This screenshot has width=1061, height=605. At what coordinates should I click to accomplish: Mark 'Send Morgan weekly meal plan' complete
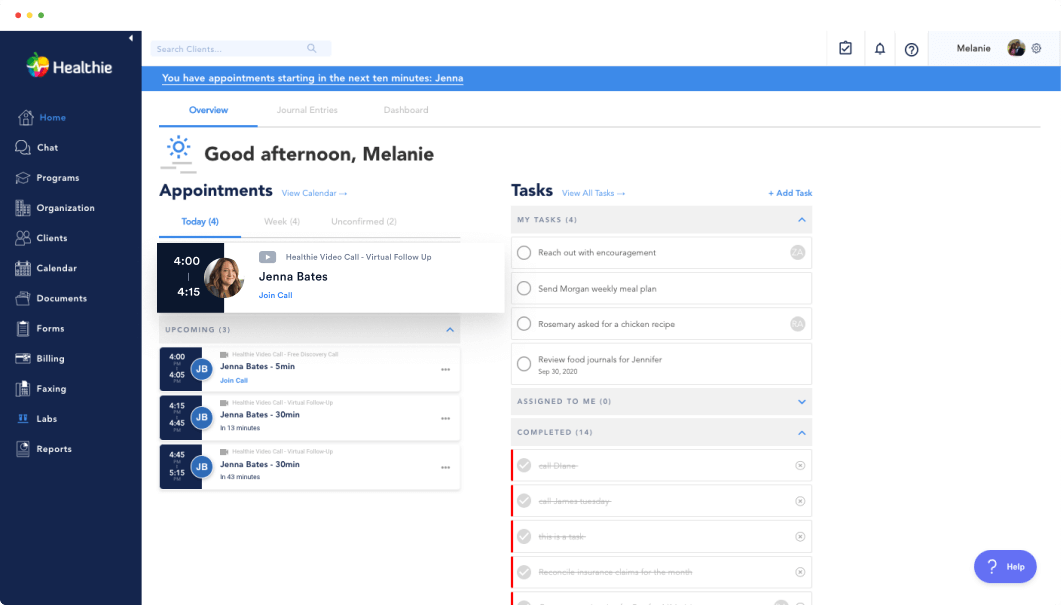click(x=524, y=289)
